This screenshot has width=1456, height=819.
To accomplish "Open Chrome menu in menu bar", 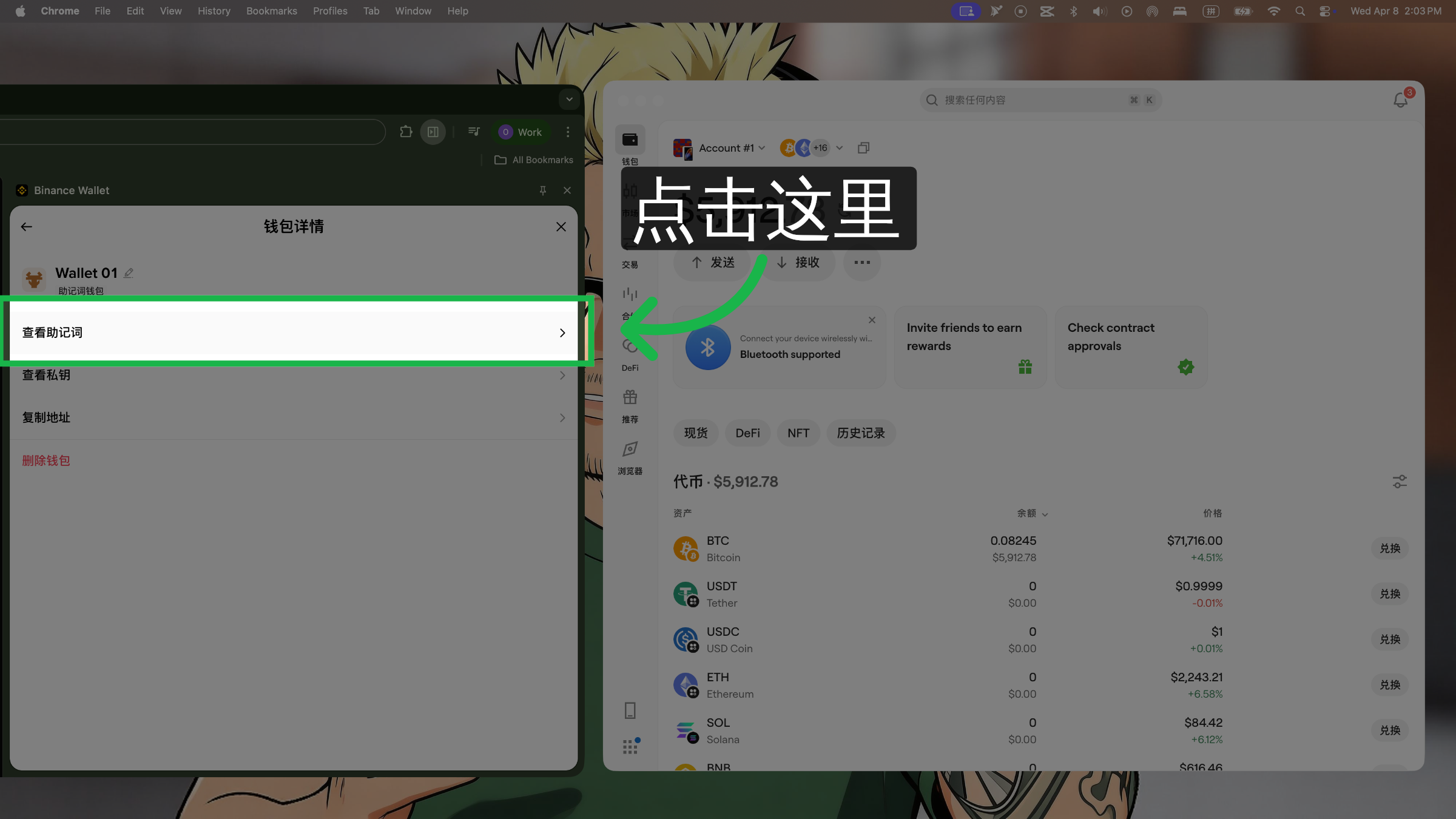I will [x=60, y=11].
